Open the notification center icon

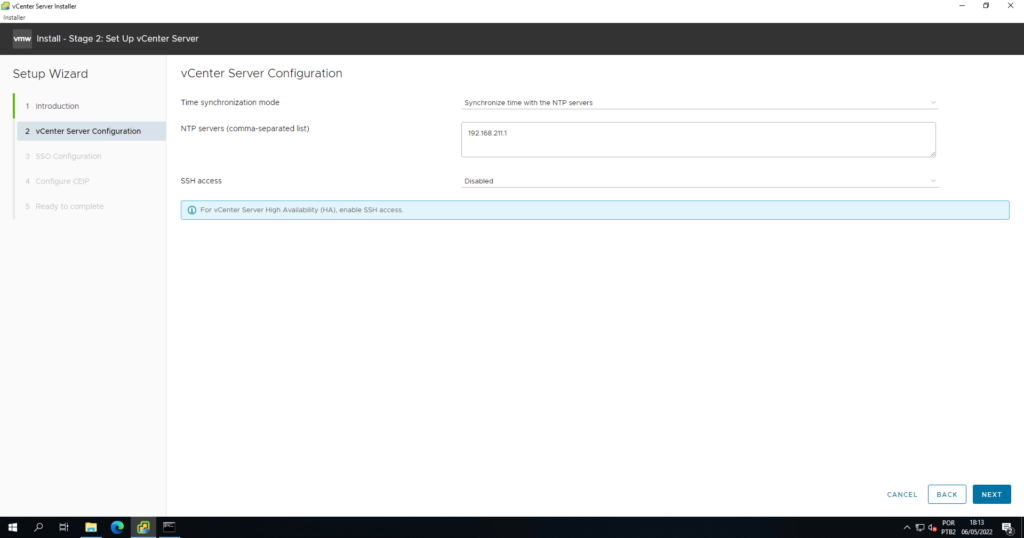coord(1008,528)
